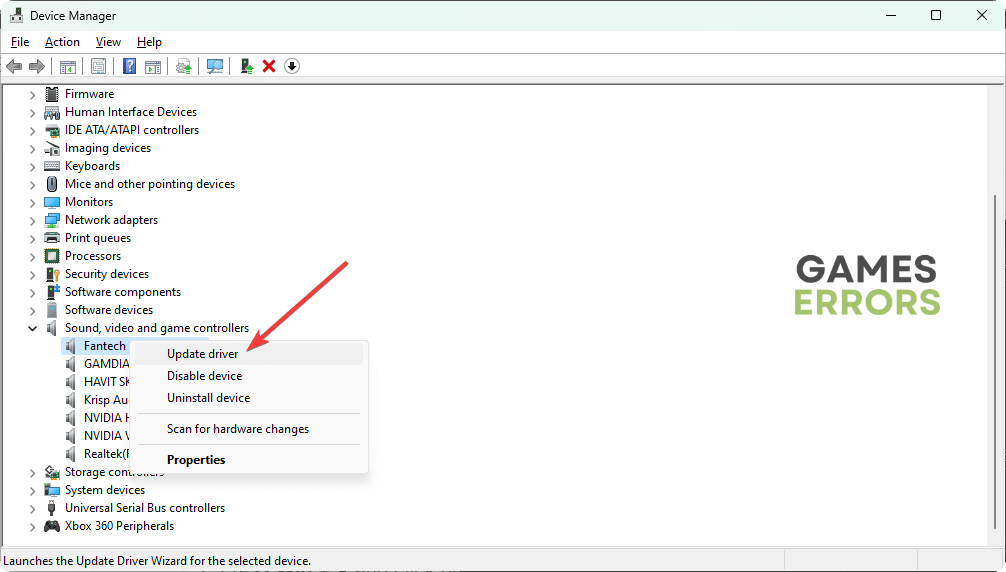Open the Action menu
This screenshot has height=572, width=1006.
62,42
